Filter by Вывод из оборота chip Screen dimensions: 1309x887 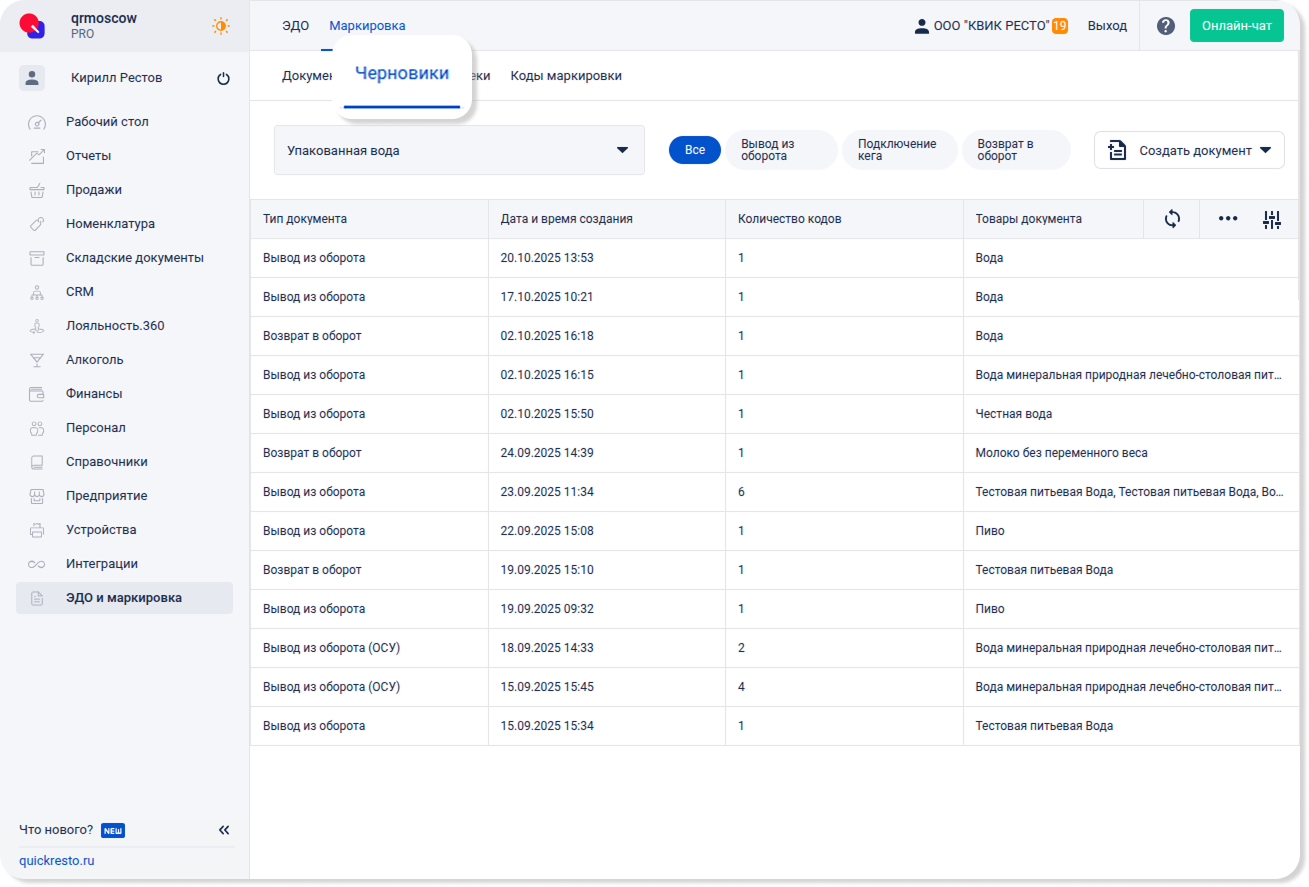click(x=780, y=150)
